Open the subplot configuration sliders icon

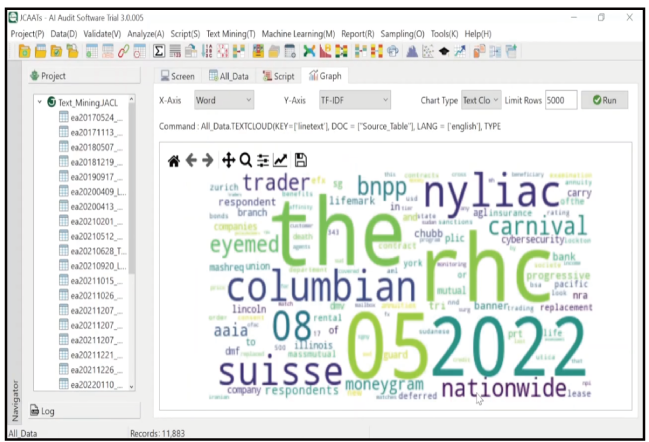pos(263,160)
